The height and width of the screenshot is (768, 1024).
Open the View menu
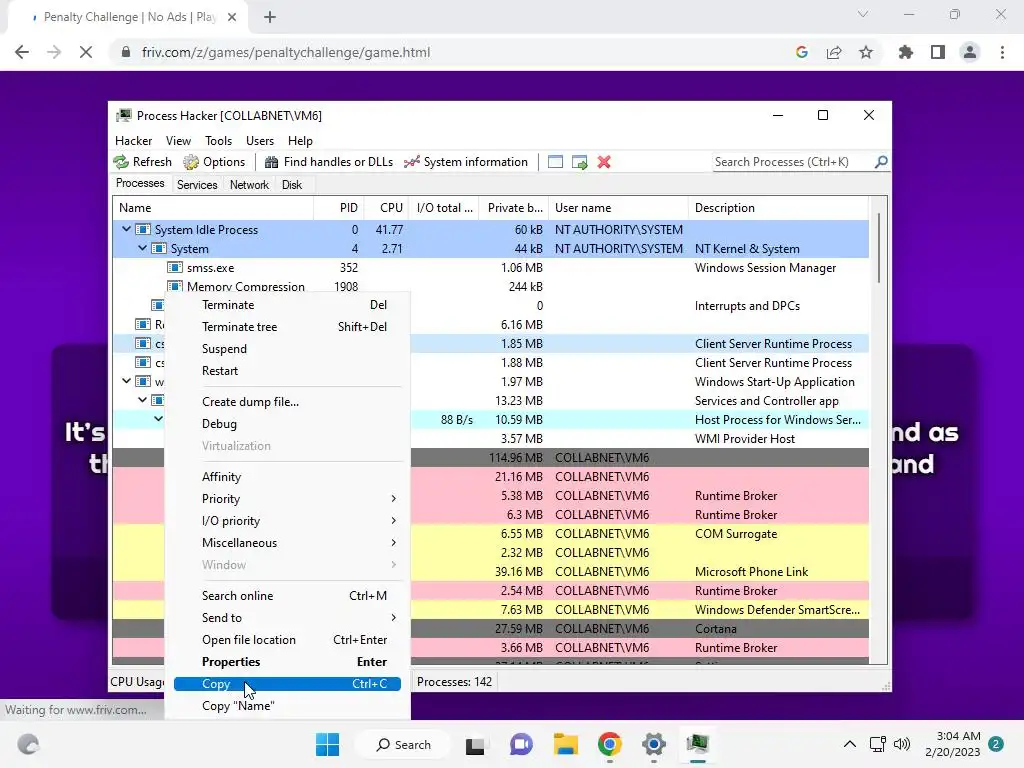(178, 140)
